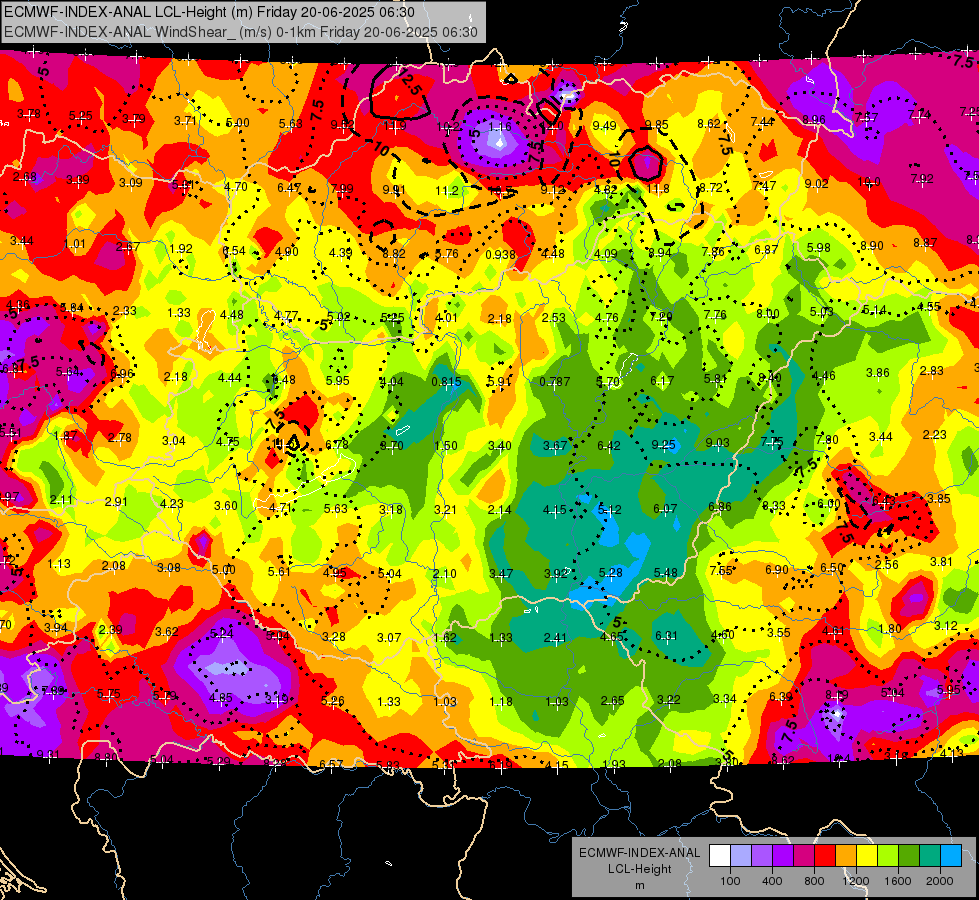Viewport: 979px width, 900px height.
Task: Click the wind shear value "2.53"
Action: click(553, 318)
